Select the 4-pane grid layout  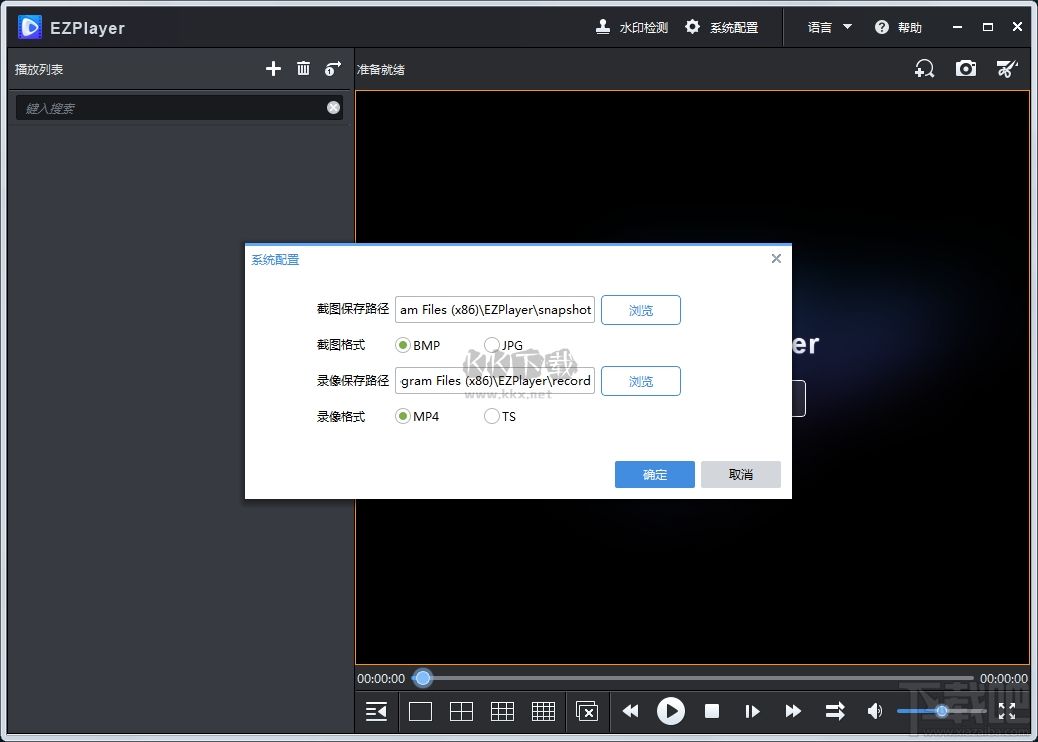pos(461,711)
